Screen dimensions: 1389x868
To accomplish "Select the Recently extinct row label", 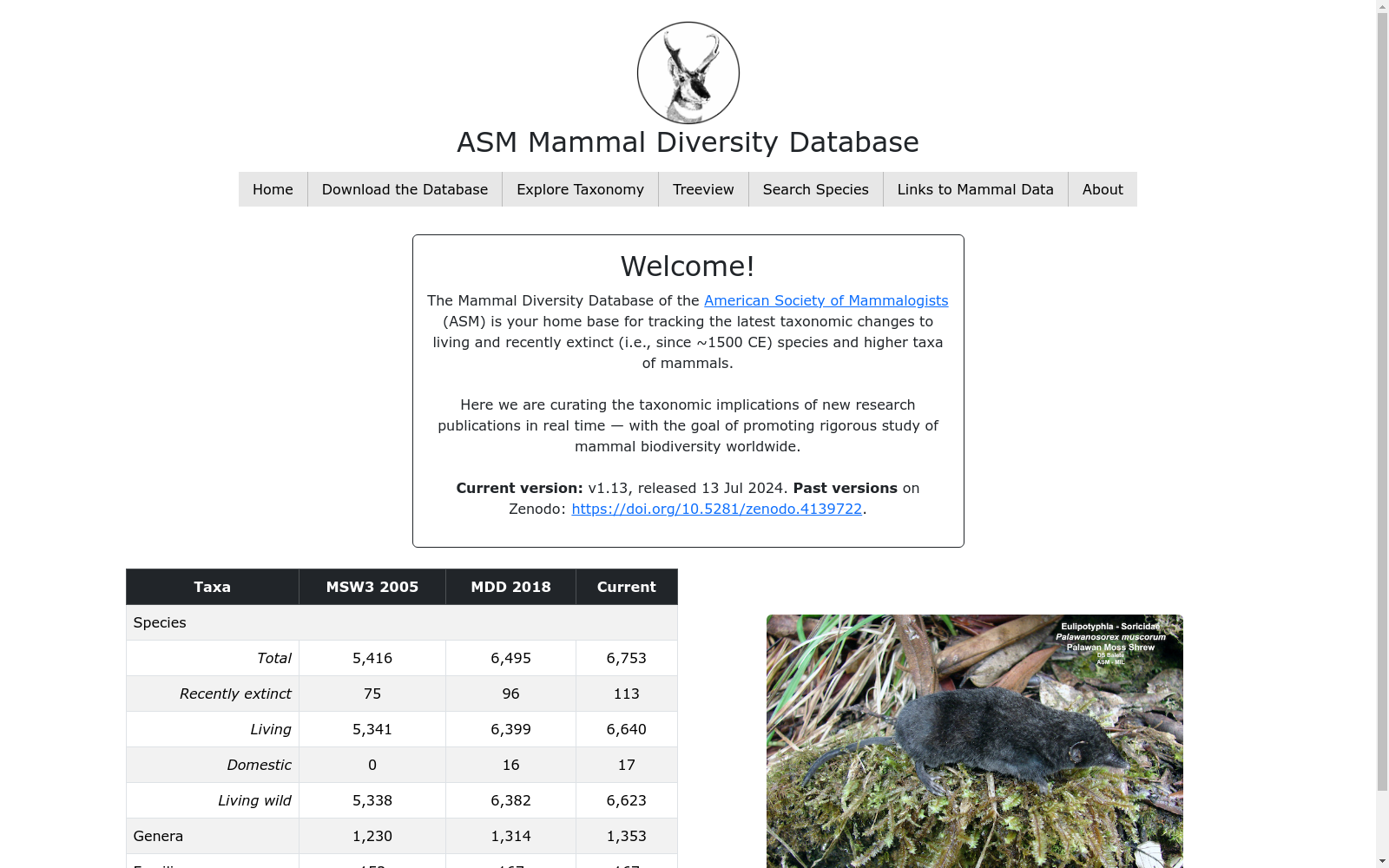I will pyautogui.click(x=235, y=694).
